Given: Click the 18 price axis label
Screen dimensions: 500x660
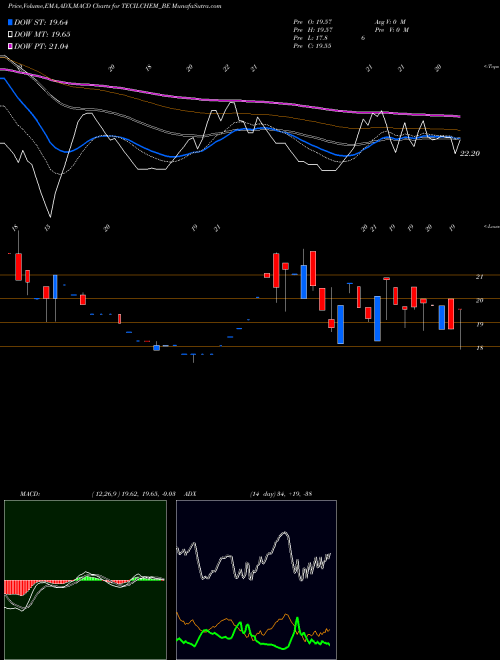Looking at the screenshot, I should [x=479, y=348].
